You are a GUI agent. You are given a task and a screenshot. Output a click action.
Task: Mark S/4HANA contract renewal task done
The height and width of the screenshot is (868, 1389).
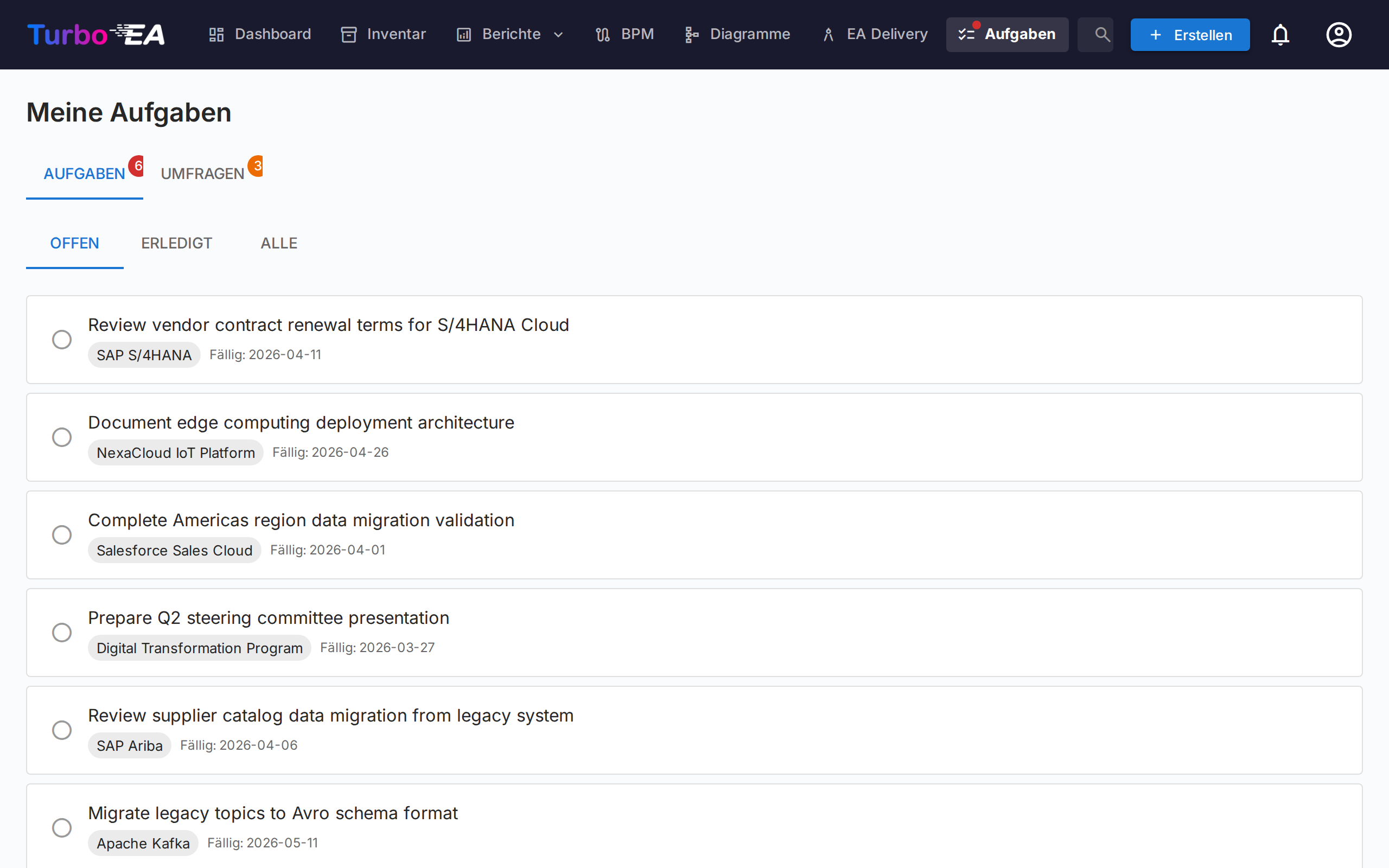click(62, 339)
